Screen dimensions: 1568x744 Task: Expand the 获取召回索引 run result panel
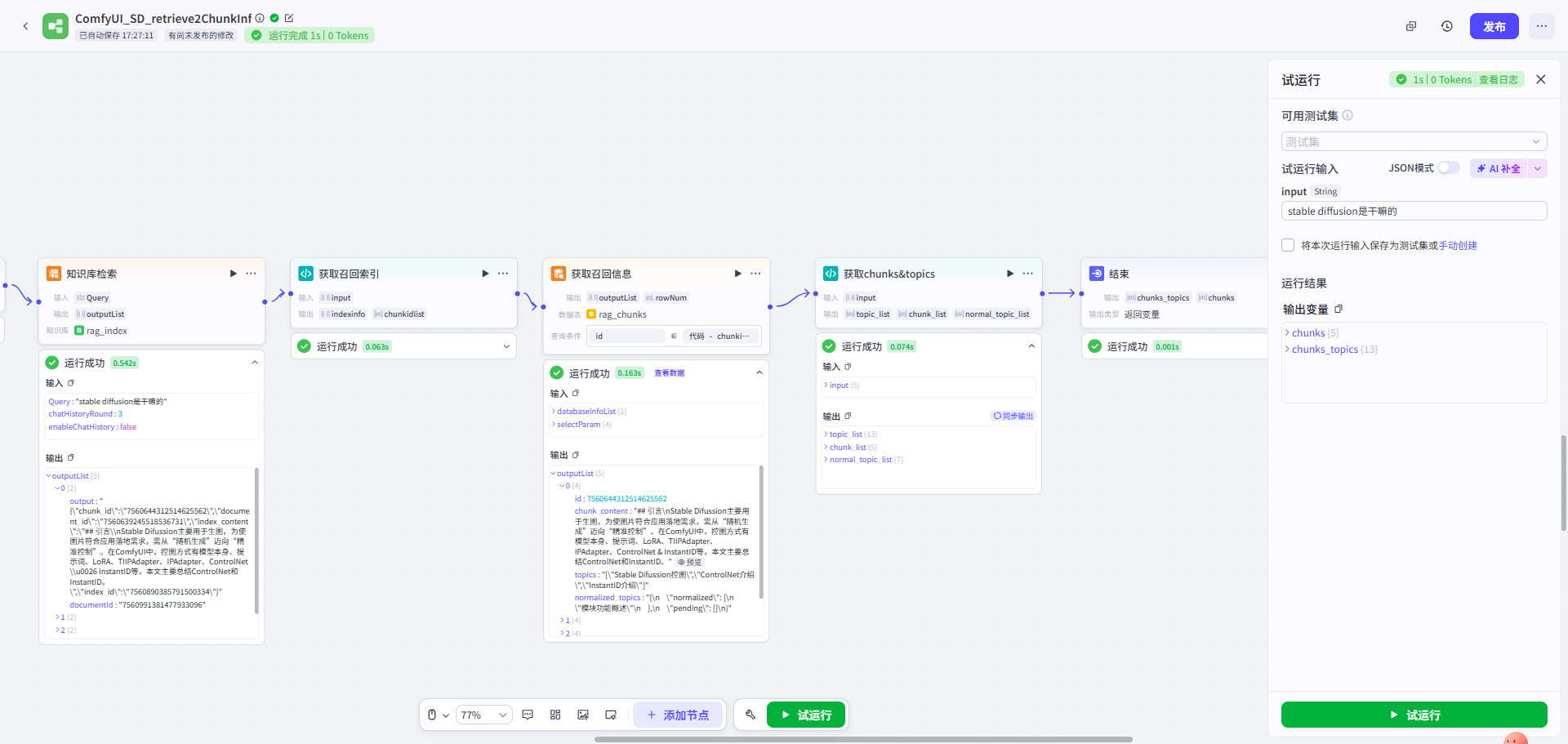point(506,346)
